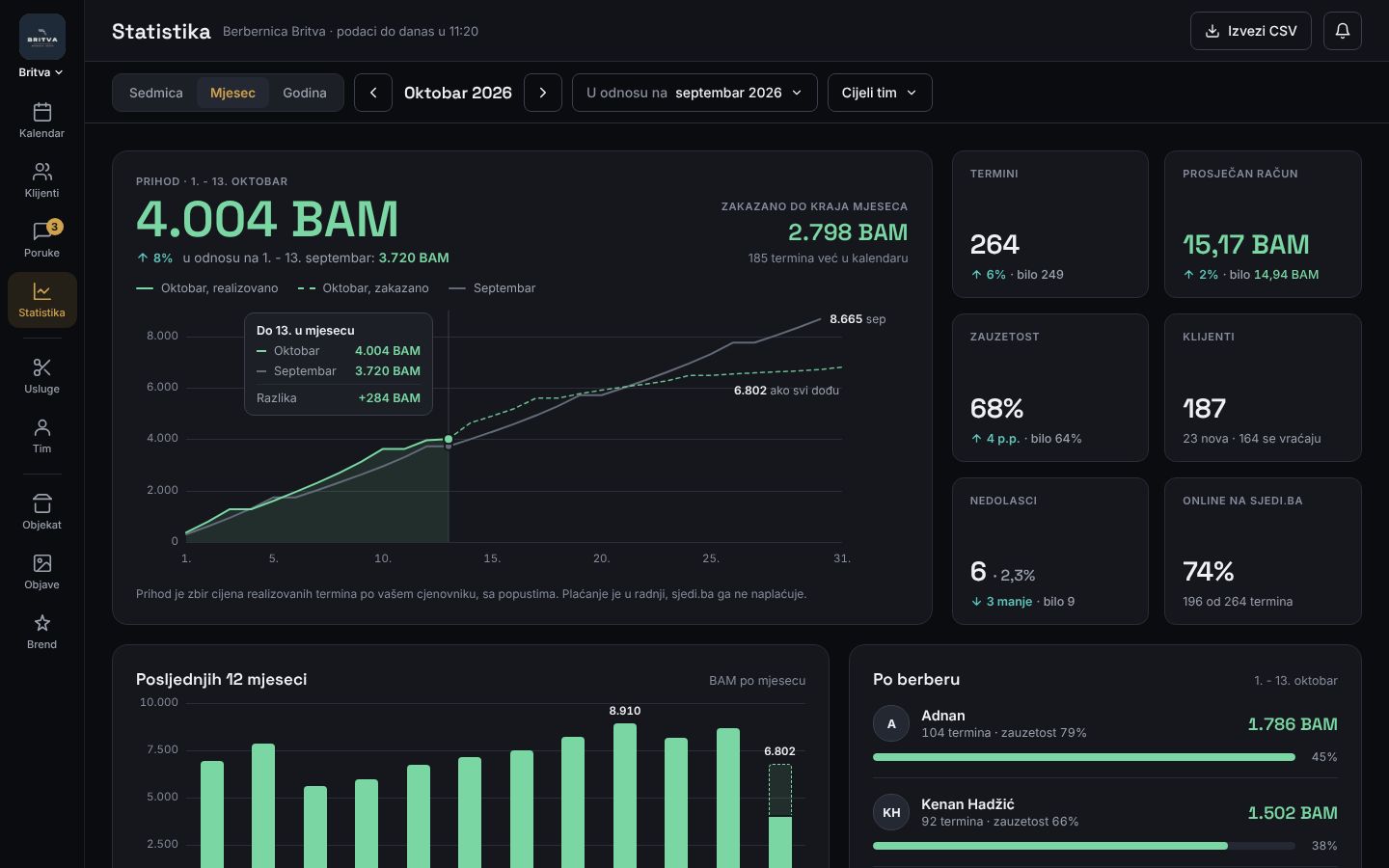The height and width of the screenshot is (868, 1389).
Task: Open the Britva workspace switcher
Action: 41,72
